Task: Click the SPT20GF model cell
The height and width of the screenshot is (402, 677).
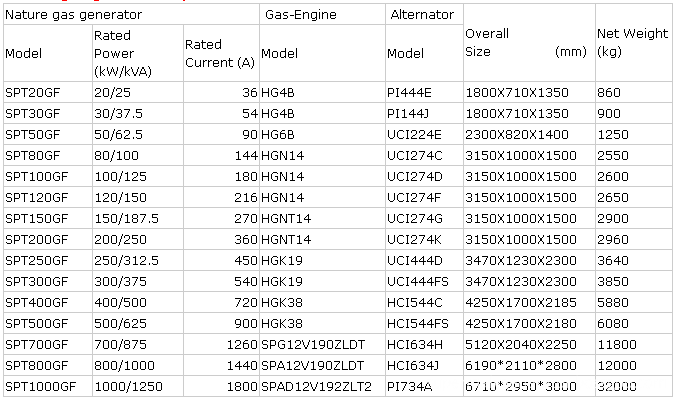Action: coord(48,92)
